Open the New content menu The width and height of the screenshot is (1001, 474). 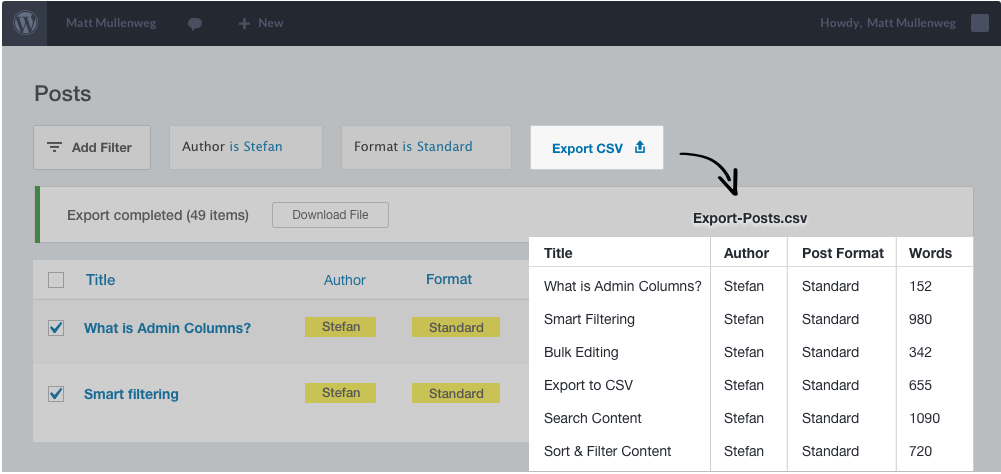260,24
